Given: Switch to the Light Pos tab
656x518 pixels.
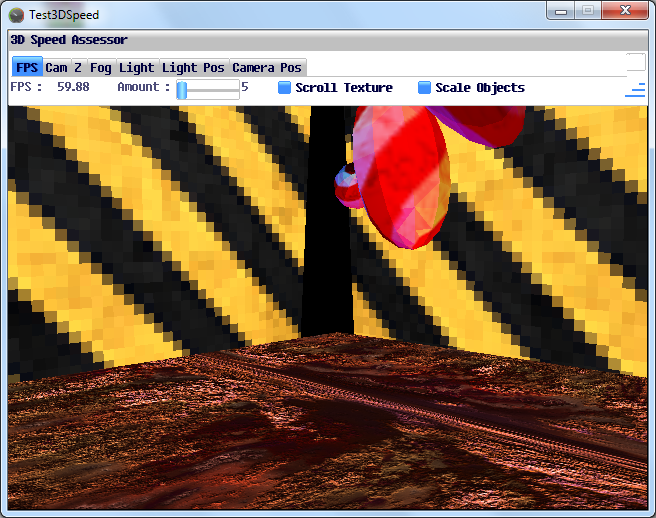Looking at the screenshot, I should [193, 67].
